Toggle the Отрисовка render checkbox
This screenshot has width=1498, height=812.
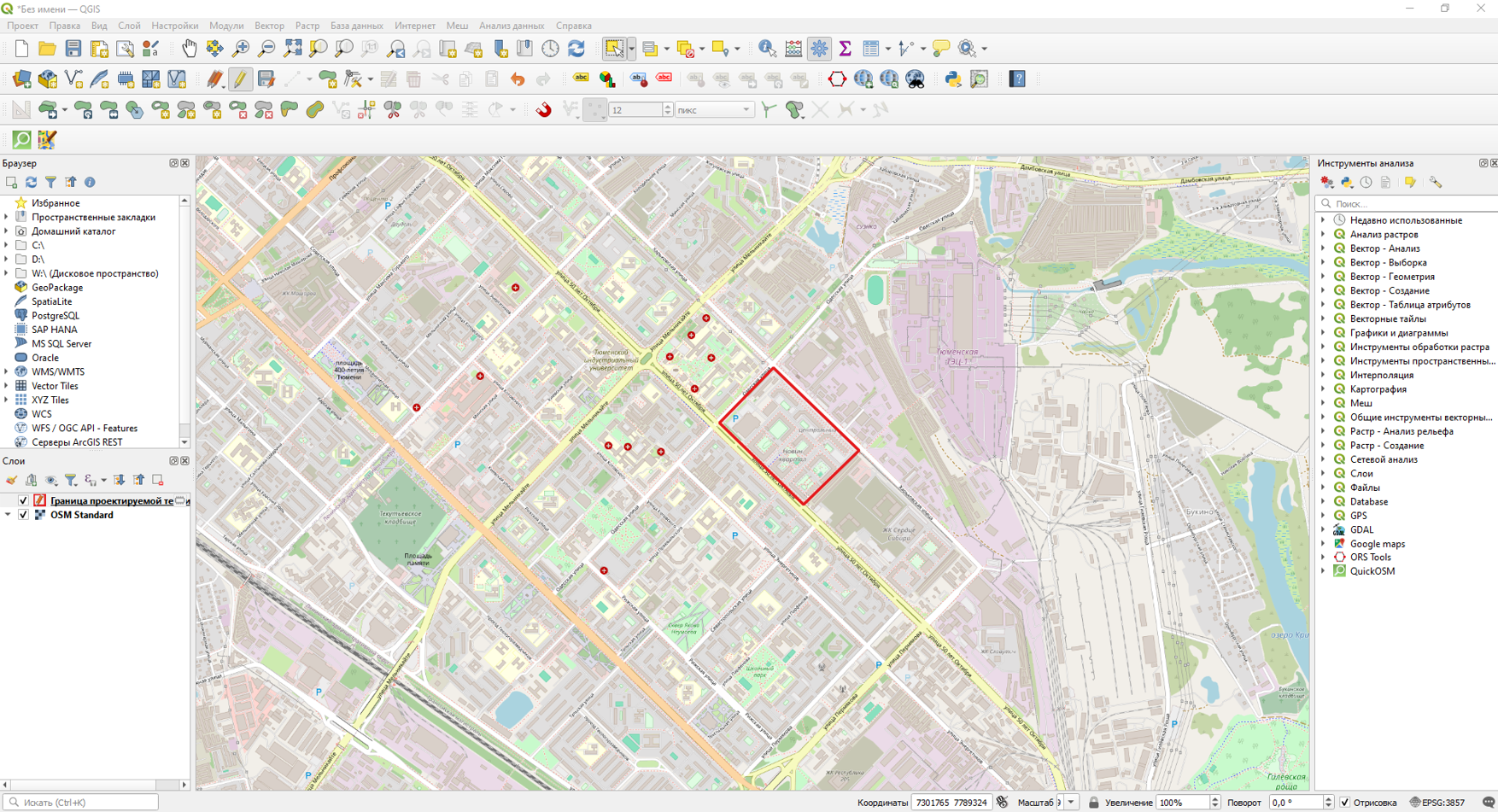coord(1345,803)
